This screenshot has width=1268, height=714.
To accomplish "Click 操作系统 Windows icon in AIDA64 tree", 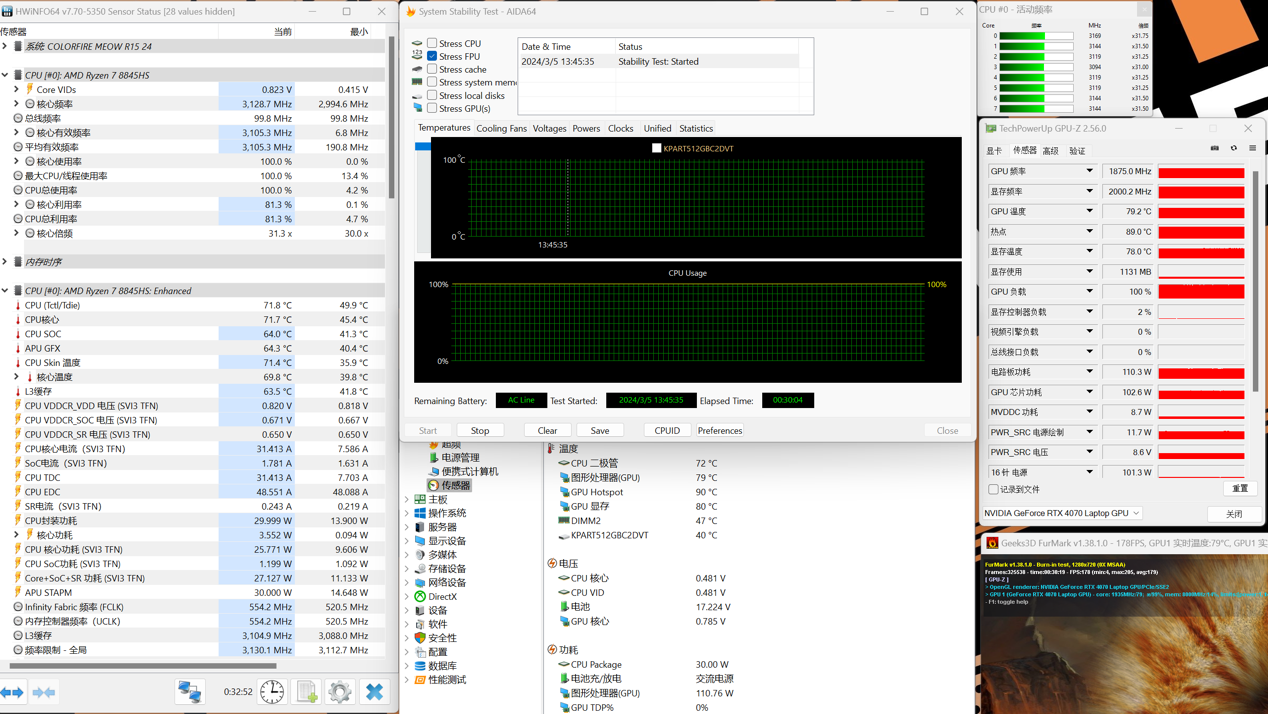I will [x=420, y=513].
